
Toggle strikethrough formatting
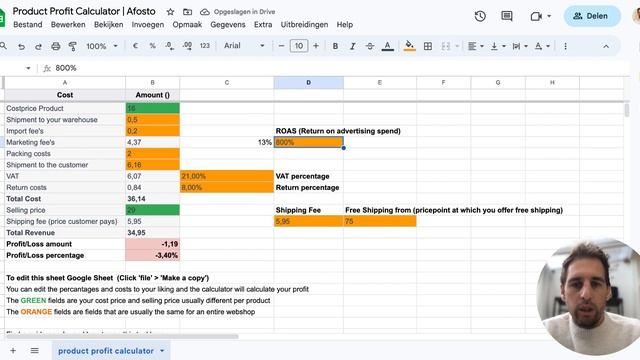pyautogui.click(x=370, y=47)
